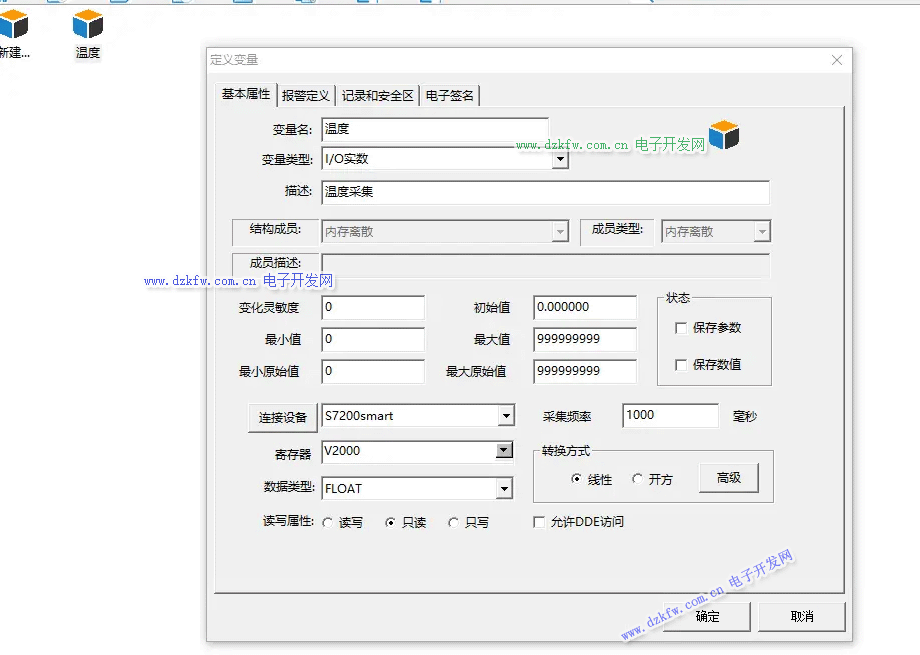Open the 数据类型 FLOAT dropdown
This screenshot has height=655, width=920.
pos(504,489)
